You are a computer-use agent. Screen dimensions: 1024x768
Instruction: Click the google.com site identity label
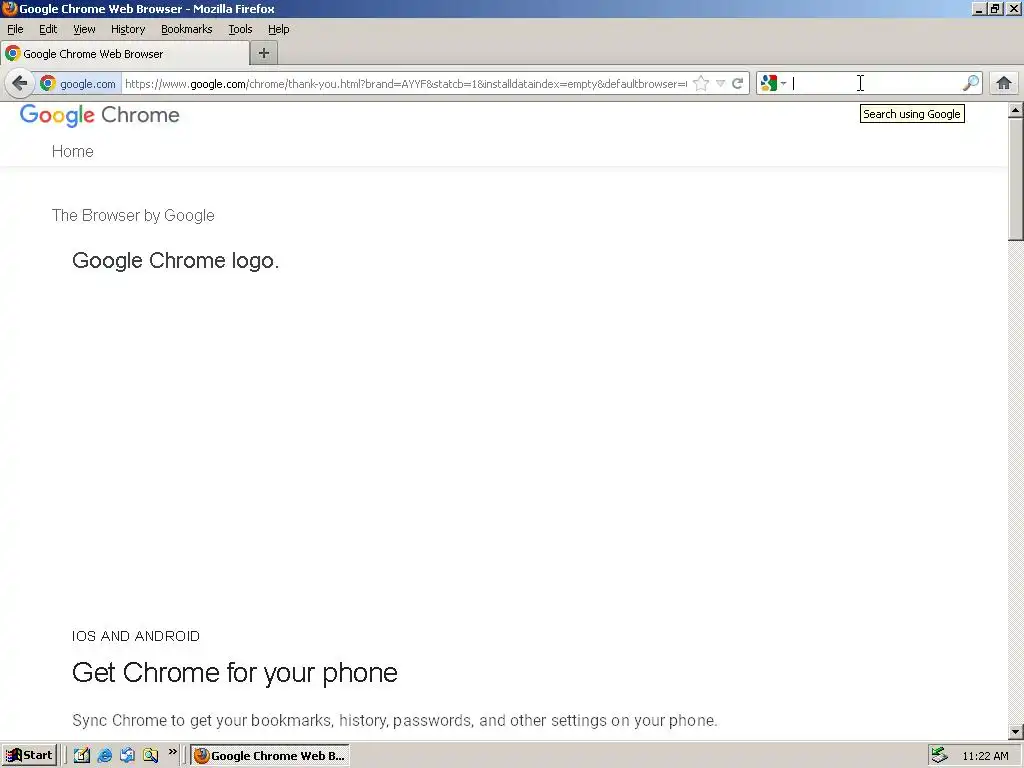[x=88, y=84]
